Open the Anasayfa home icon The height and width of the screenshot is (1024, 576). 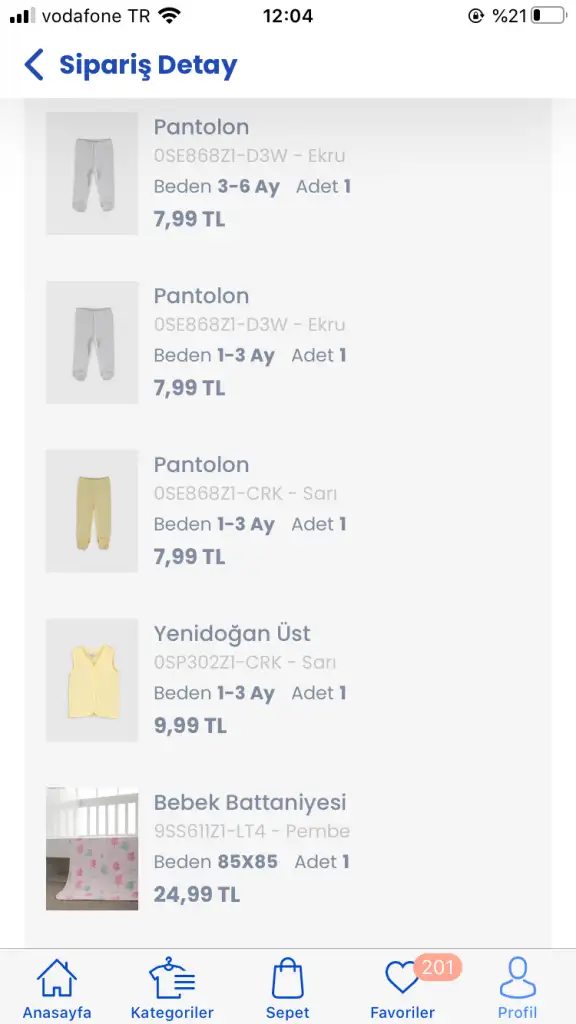[x=57, y=978]
